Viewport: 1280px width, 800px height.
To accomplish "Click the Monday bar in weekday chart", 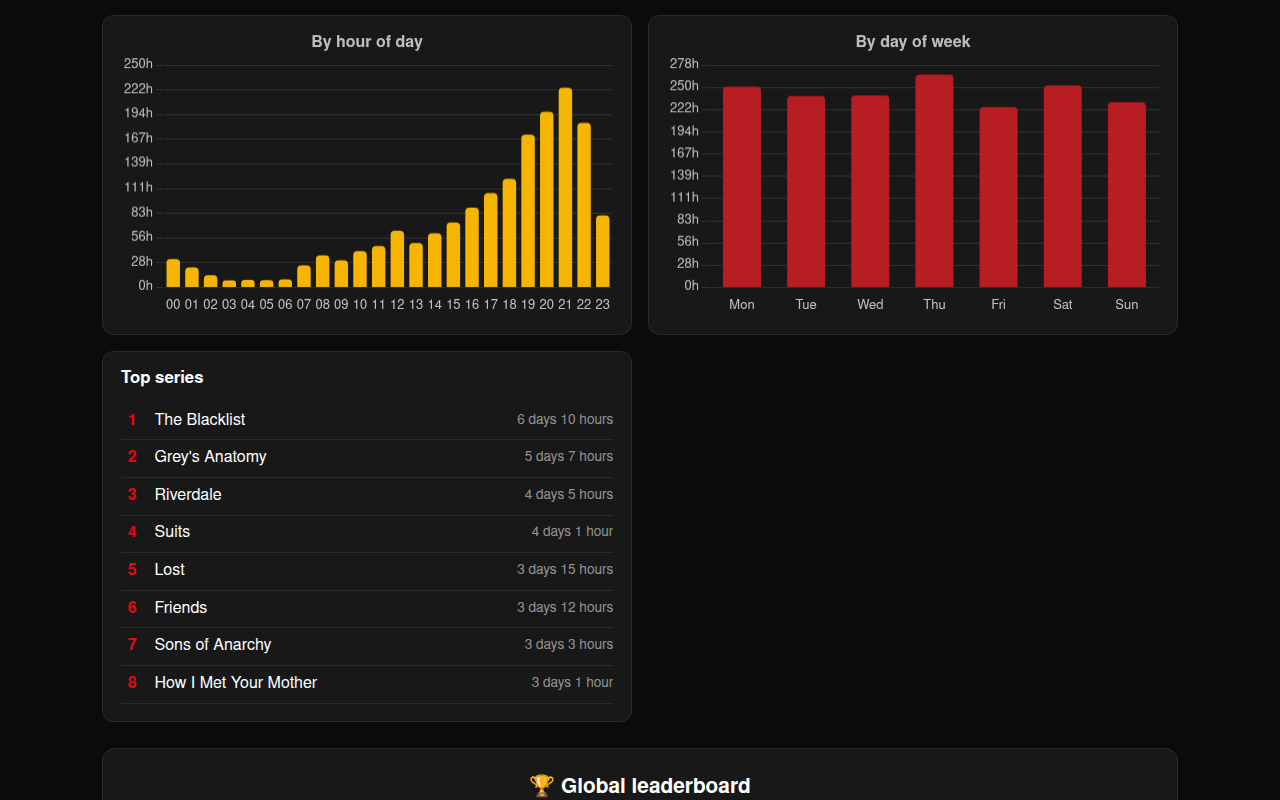I will coord(742,187).
